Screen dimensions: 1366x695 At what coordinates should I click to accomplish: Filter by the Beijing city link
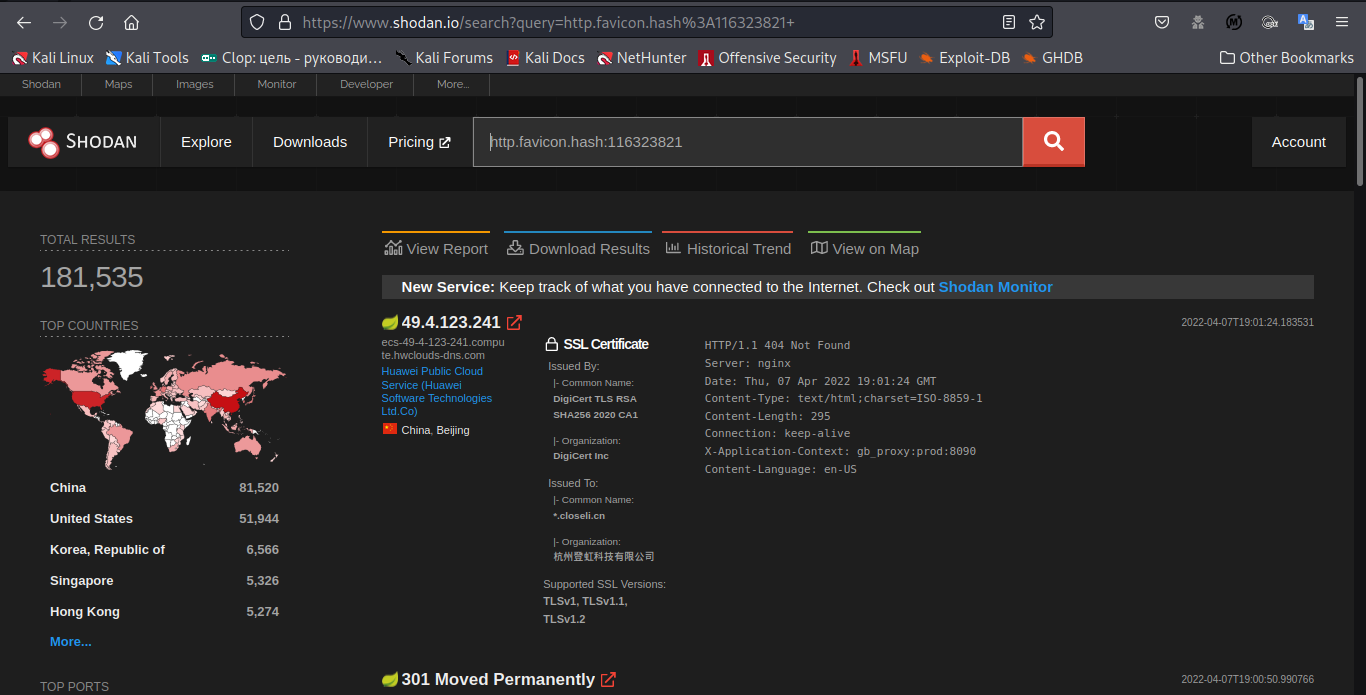coord(453,430)
